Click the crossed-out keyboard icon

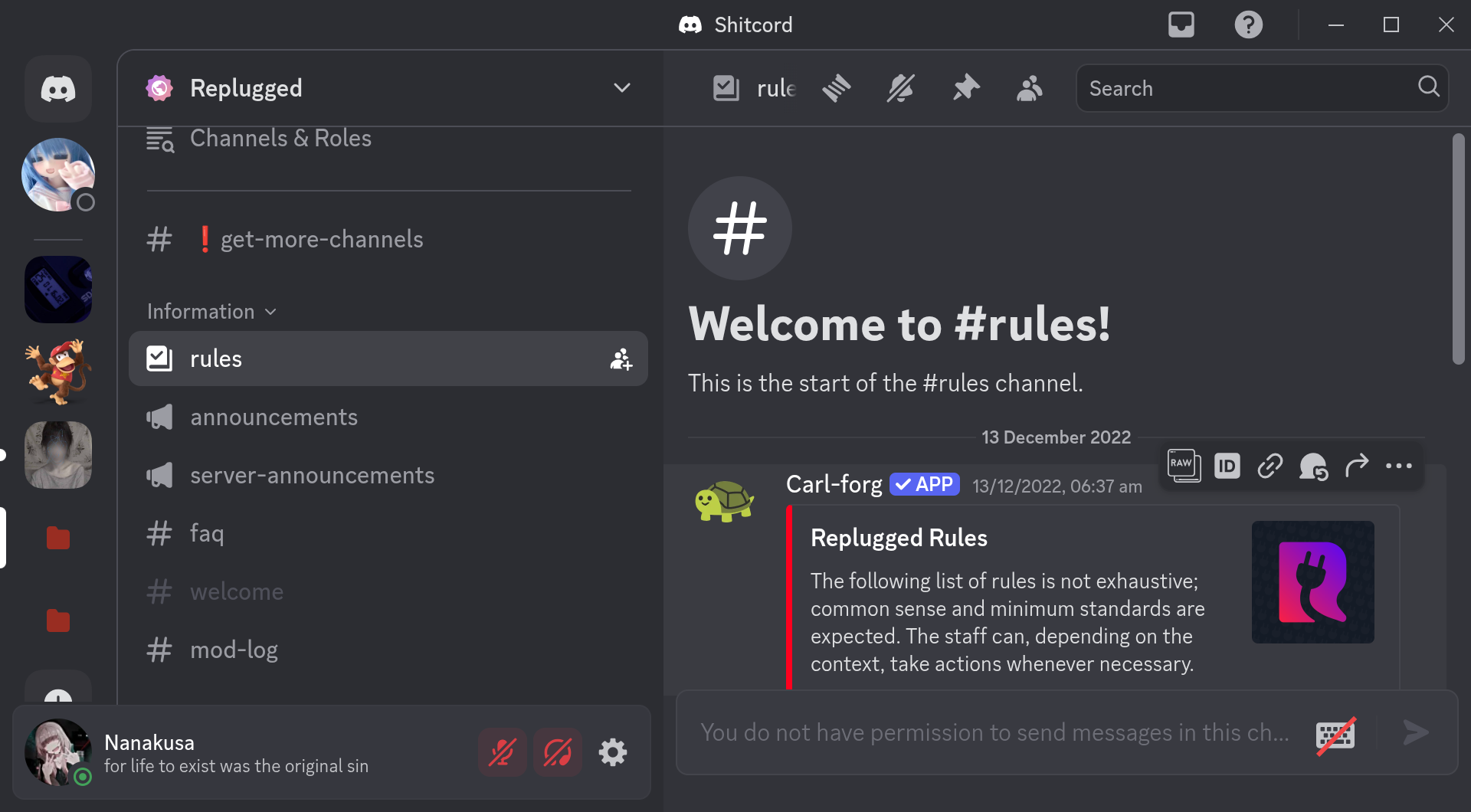1335,735
